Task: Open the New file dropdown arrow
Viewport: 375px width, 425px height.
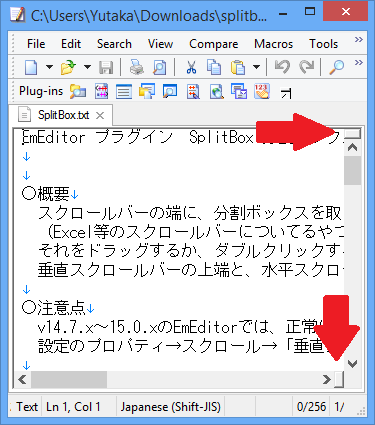Action: pyautogui.click(x=49, y=67)
